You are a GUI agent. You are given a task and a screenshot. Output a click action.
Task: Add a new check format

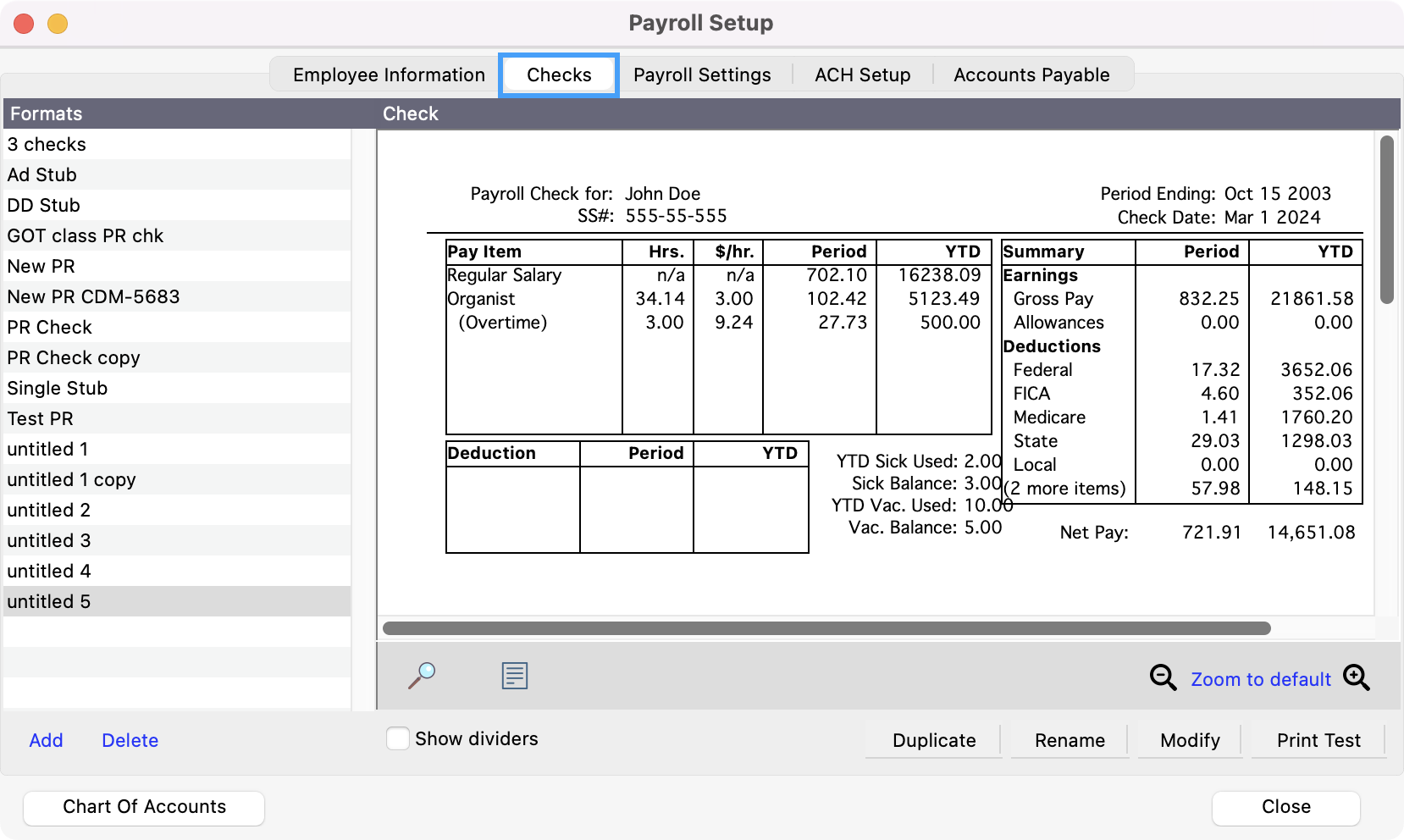46,740
